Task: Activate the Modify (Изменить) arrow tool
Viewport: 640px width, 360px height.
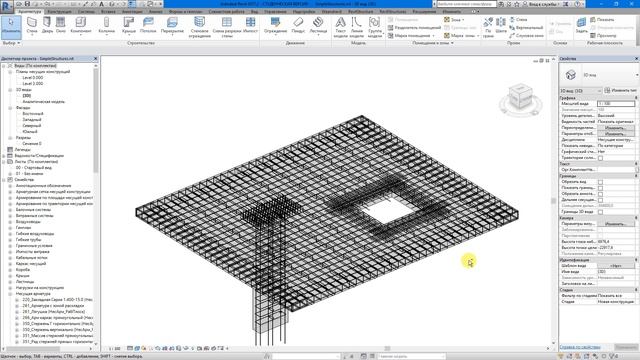Action: pyautogui.click(x=11, y=26)
